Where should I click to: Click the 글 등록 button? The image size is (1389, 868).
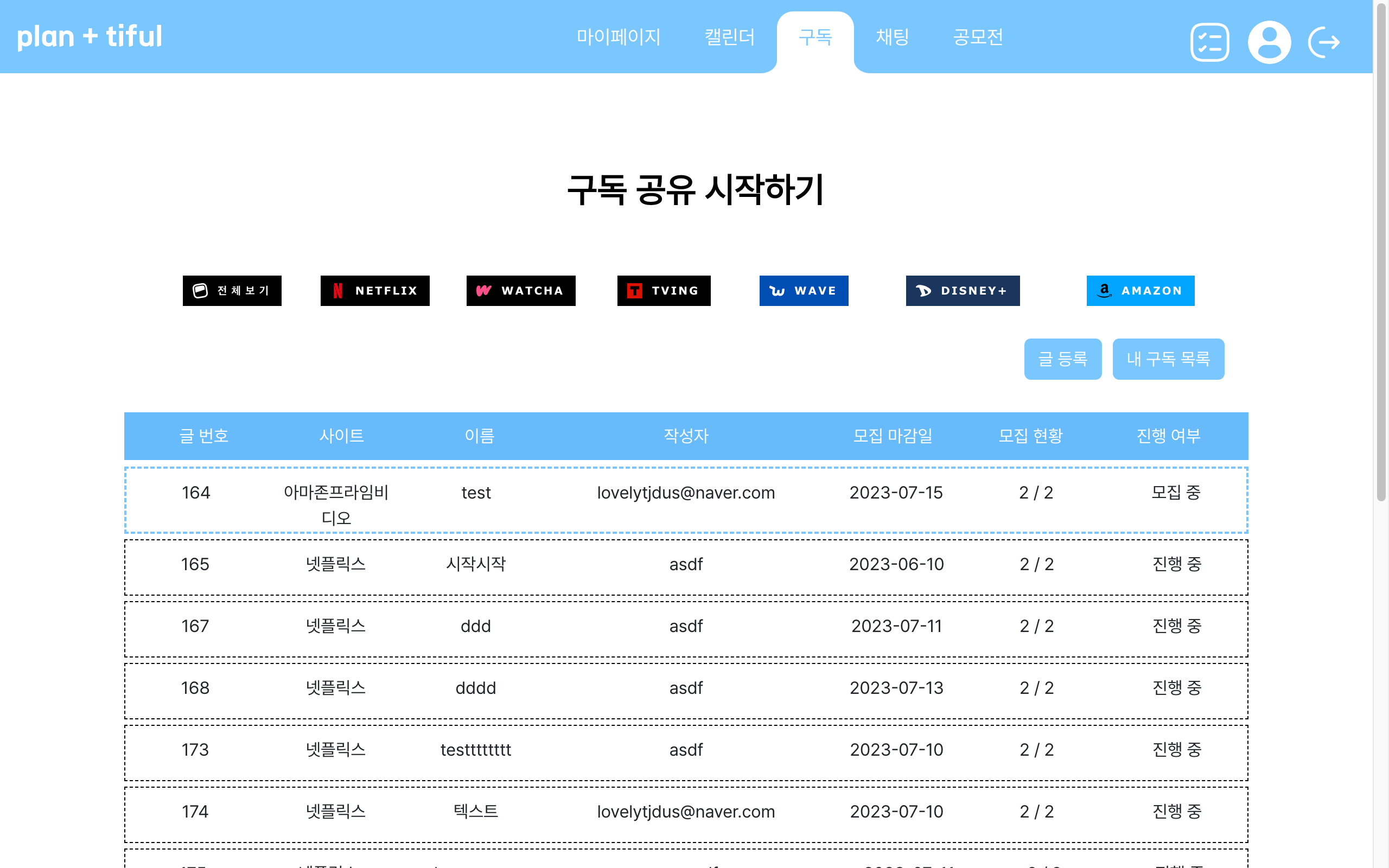click(x=1062, y=359)
